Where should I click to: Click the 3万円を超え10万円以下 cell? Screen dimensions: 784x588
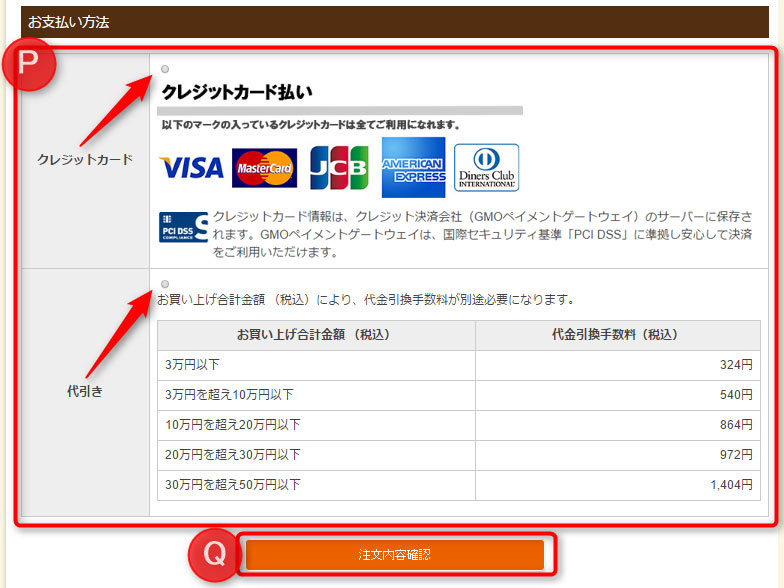[x=316, y=395]
